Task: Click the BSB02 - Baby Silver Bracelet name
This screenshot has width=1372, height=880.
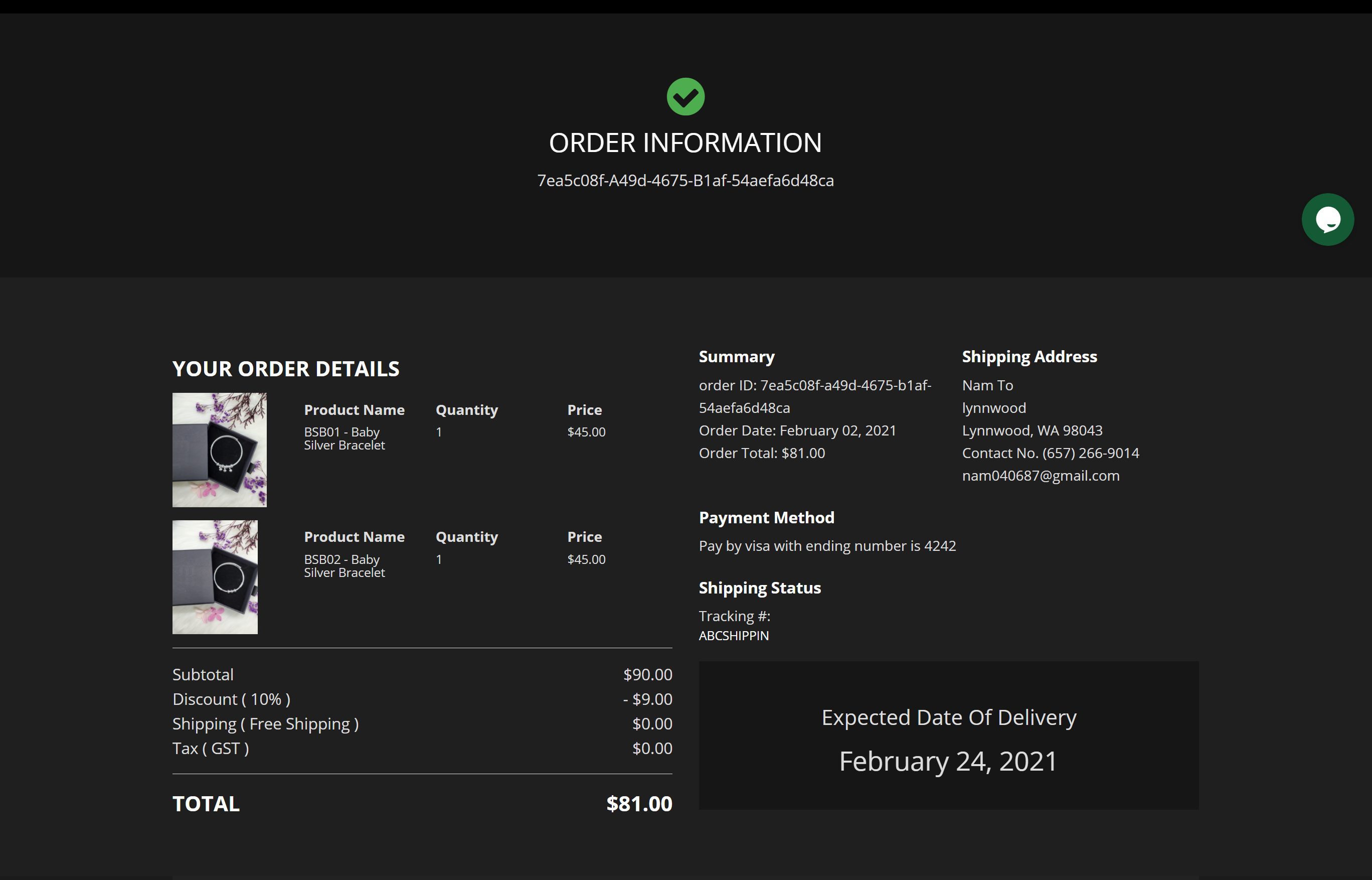Action: tap(344, 566)
